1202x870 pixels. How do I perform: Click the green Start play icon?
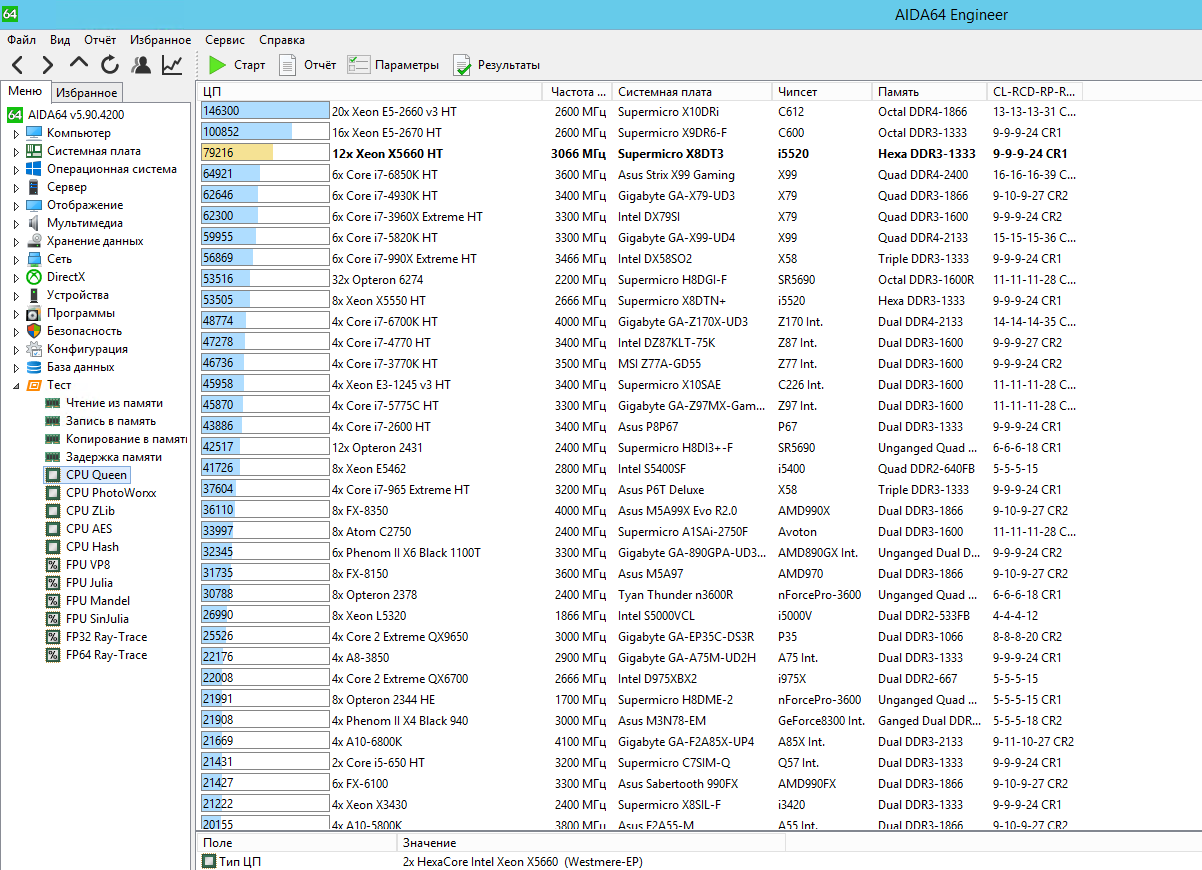point(218,65)
